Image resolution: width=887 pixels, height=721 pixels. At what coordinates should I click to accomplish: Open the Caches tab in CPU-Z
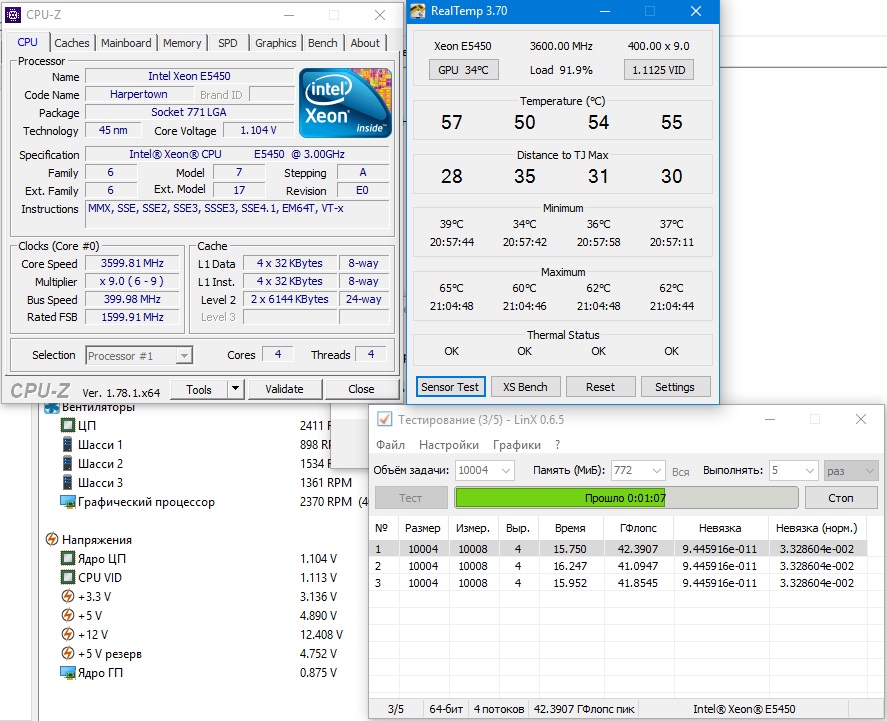(x=72, y=43)
